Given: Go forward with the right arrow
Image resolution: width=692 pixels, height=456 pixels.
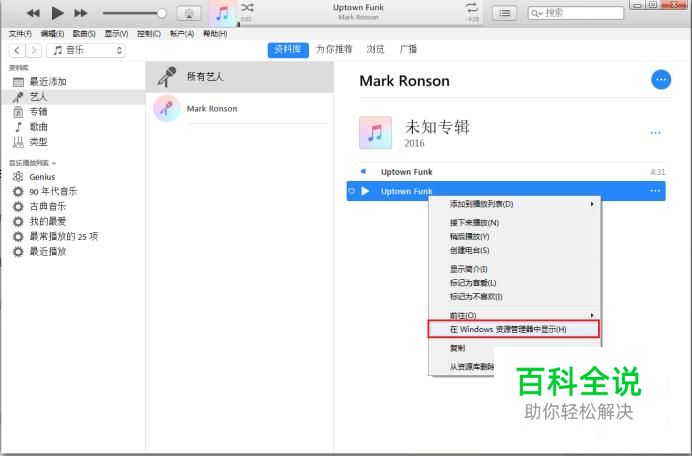Looking at the screenshot, I should point(34,50).
